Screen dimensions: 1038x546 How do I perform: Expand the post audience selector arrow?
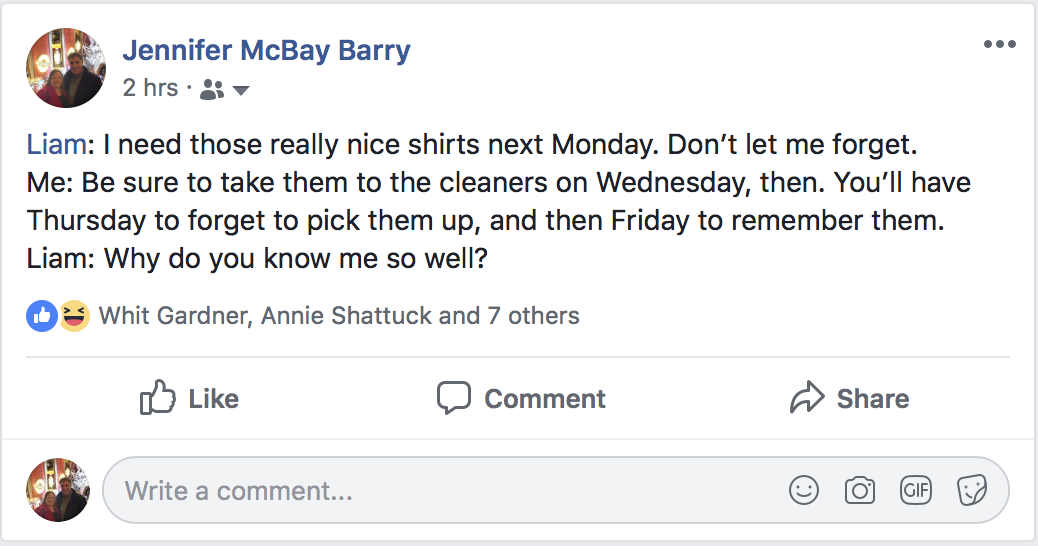(x=240, y=90)
